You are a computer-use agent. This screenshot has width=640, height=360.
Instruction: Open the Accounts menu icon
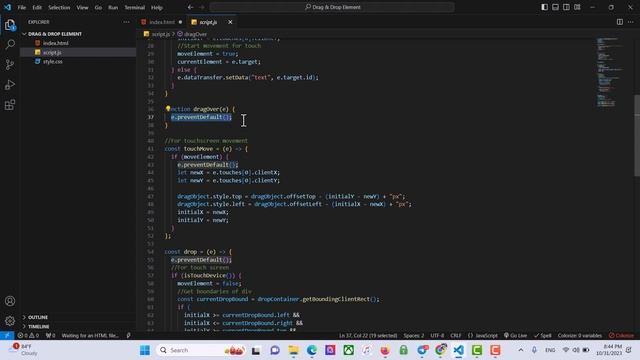[x=10, y=301]
